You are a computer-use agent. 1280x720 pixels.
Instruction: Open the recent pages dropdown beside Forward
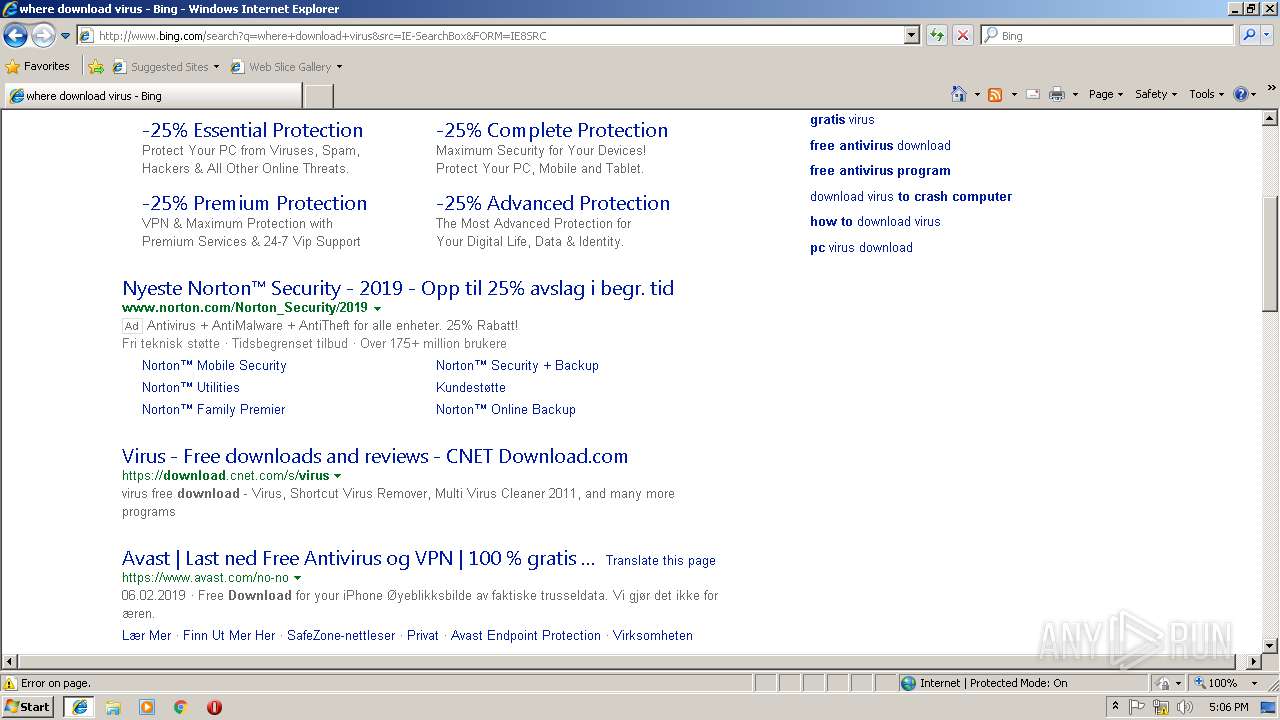[x=66, y=36]
